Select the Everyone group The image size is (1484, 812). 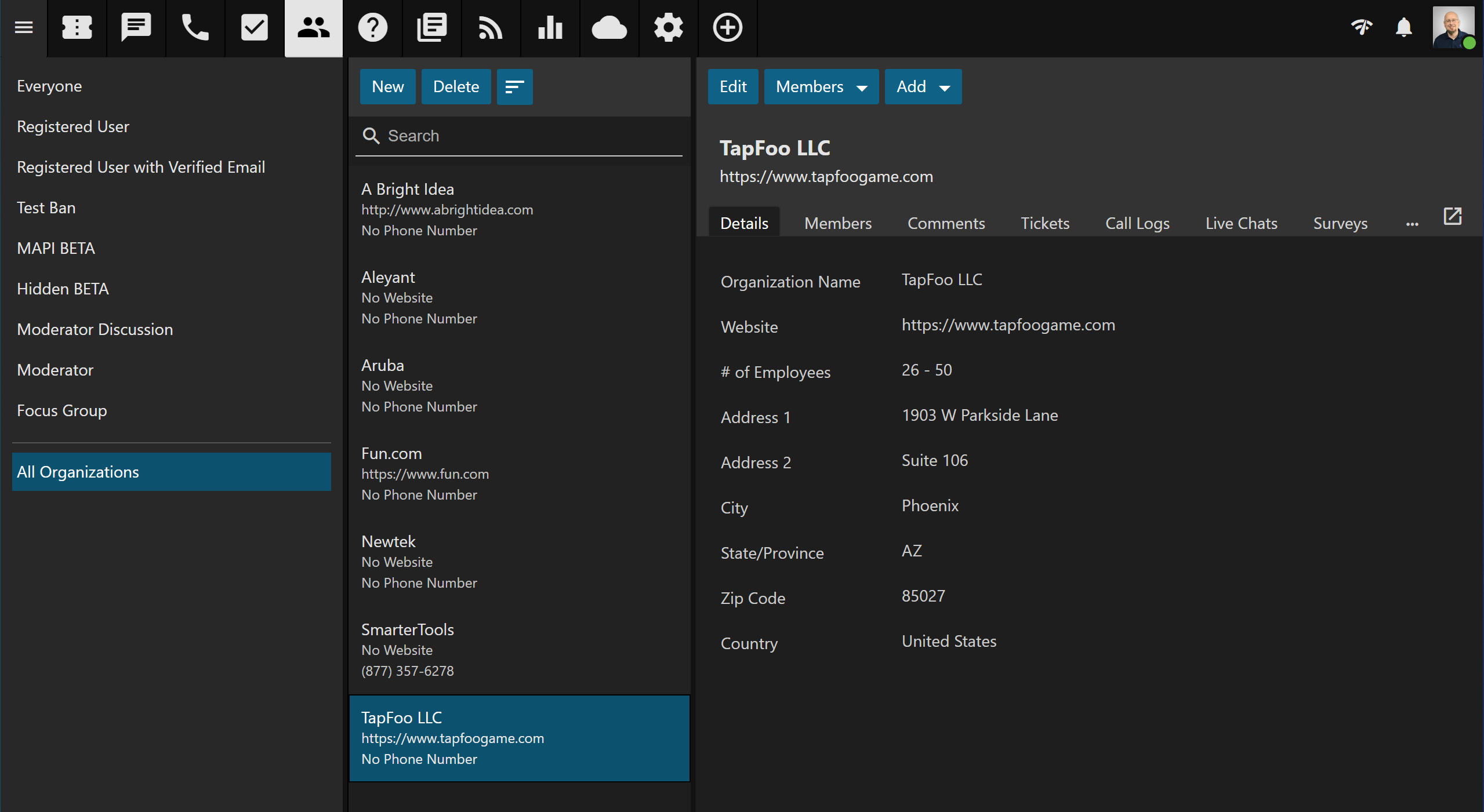tap(172, 86)
